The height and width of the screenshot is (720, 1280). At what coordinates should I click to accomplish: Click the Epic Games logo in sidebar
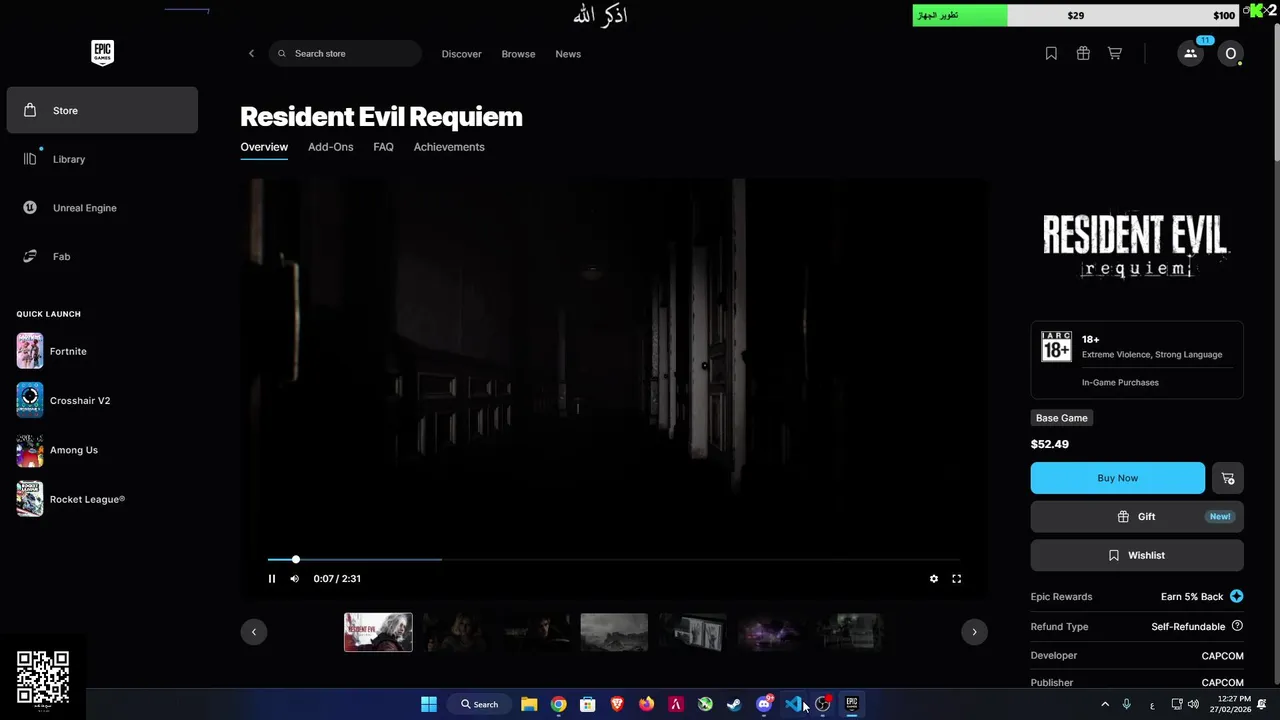[x=102, y=53]
